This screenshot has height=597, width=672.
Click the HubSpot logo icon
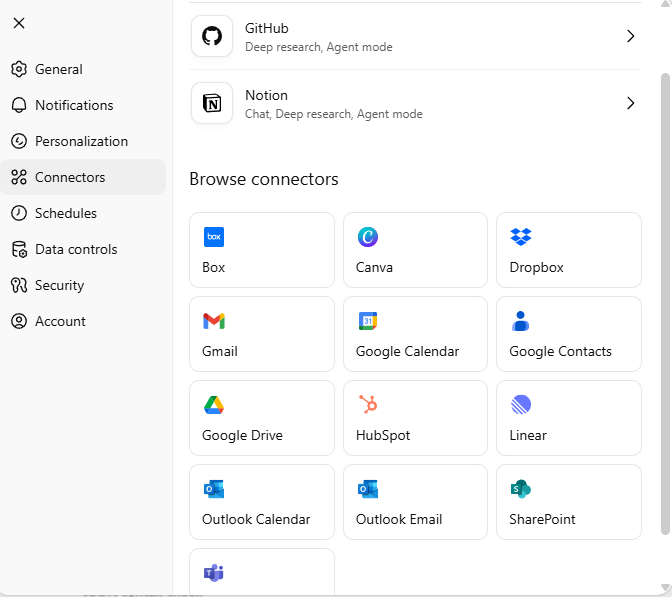tap(368, 404)
